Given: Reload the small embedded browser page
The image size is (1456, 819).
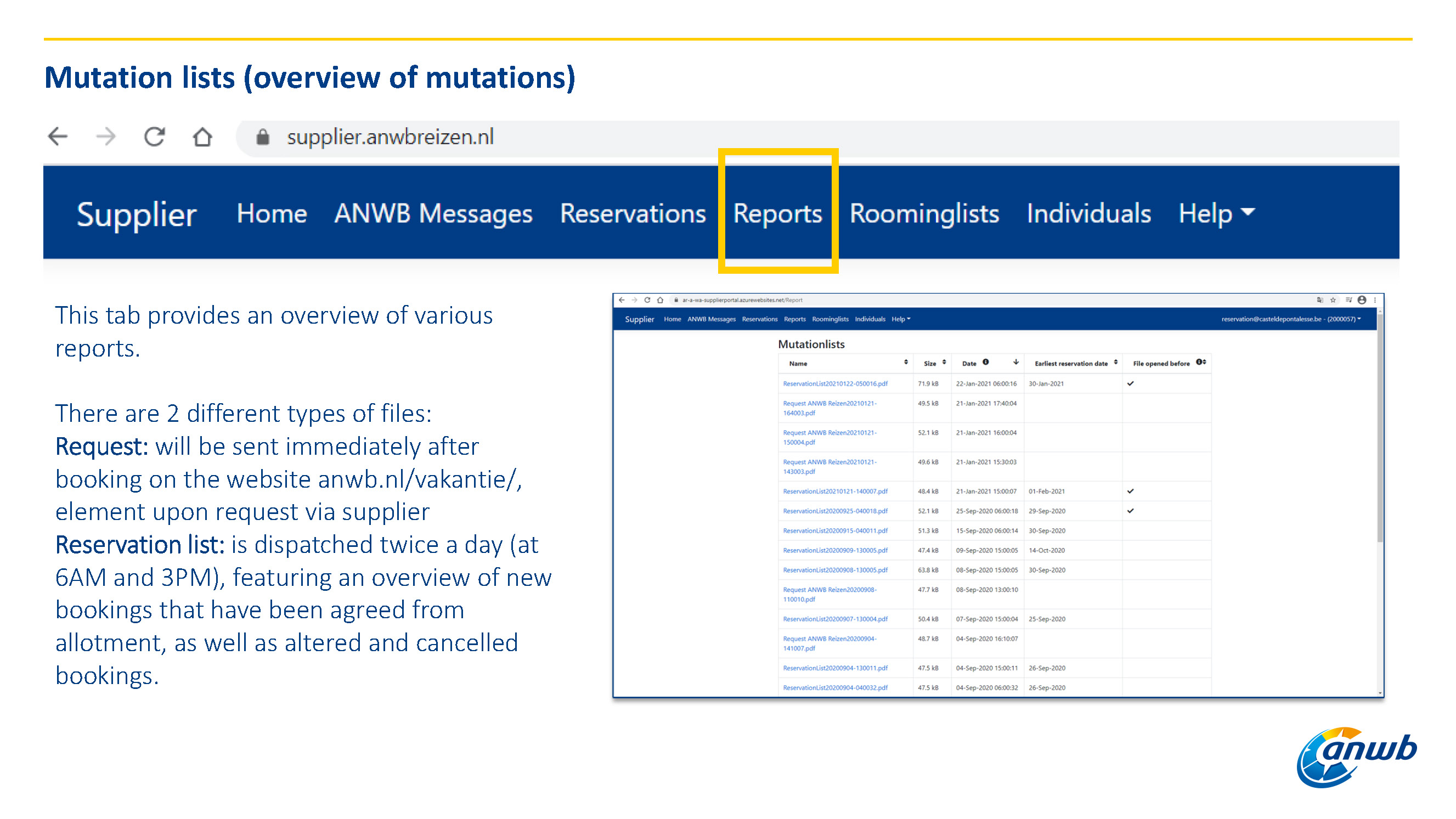Looking at the screenshot, I should click(x=647, y=300).
